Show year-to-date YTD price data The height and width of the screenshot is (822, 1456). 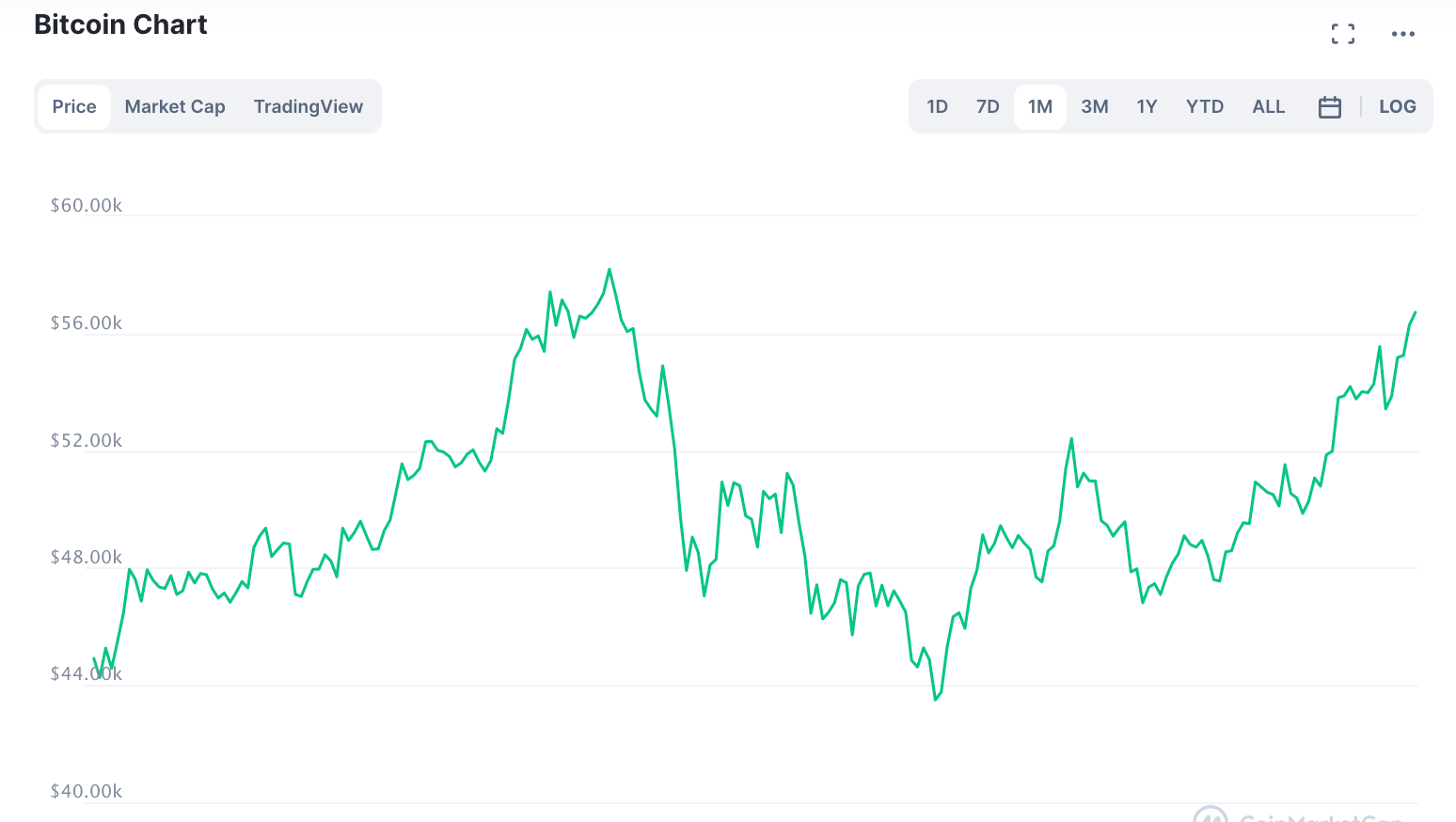pos(1204,107)
